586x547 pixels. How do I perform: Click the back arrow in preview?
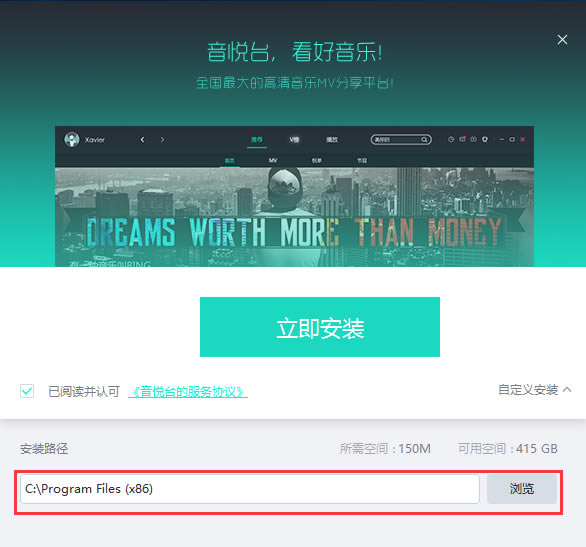tap(142, 140)
